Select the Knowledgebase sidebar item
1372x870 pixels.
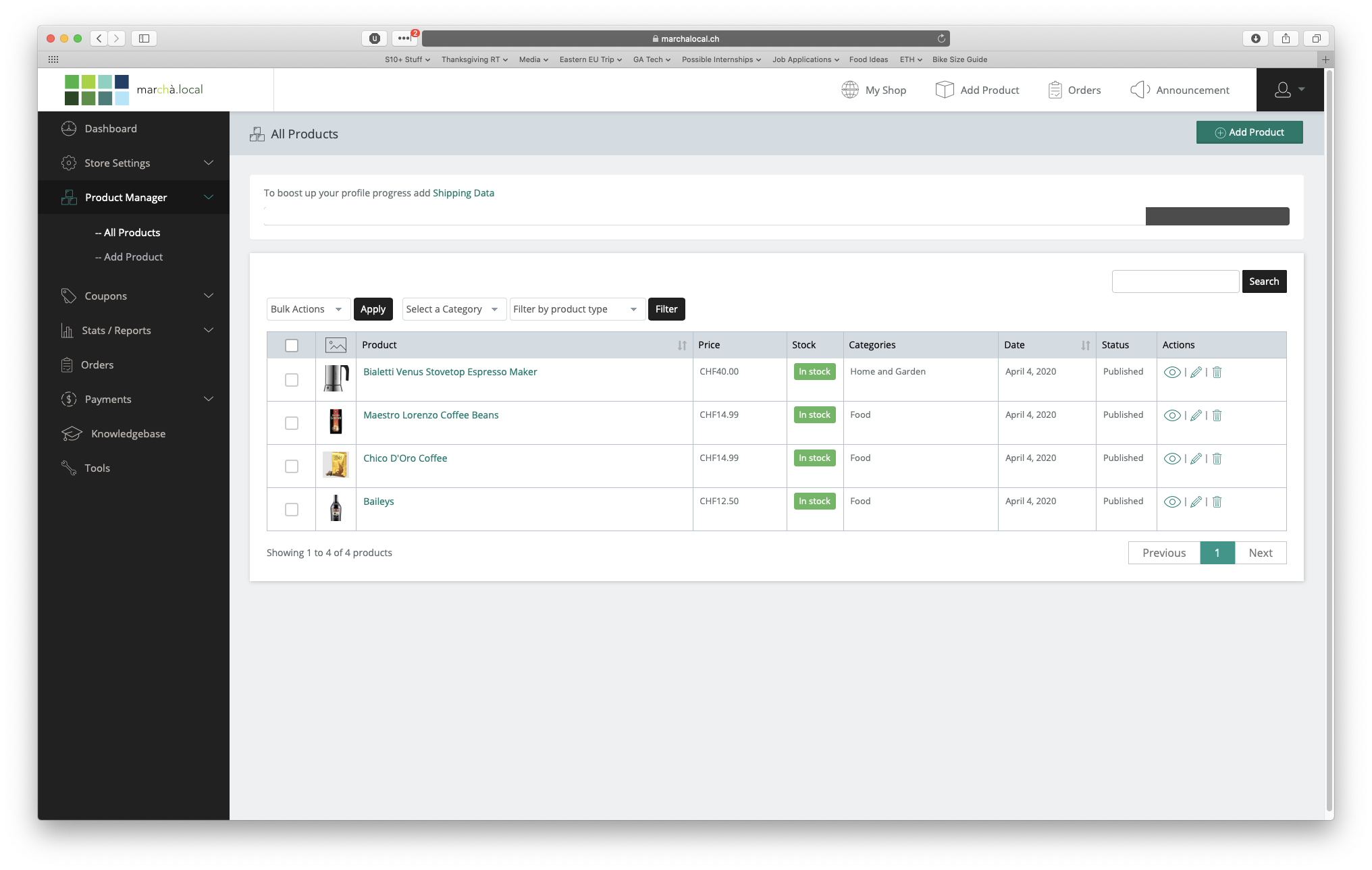pyautogui.click(x=128, y=433)
